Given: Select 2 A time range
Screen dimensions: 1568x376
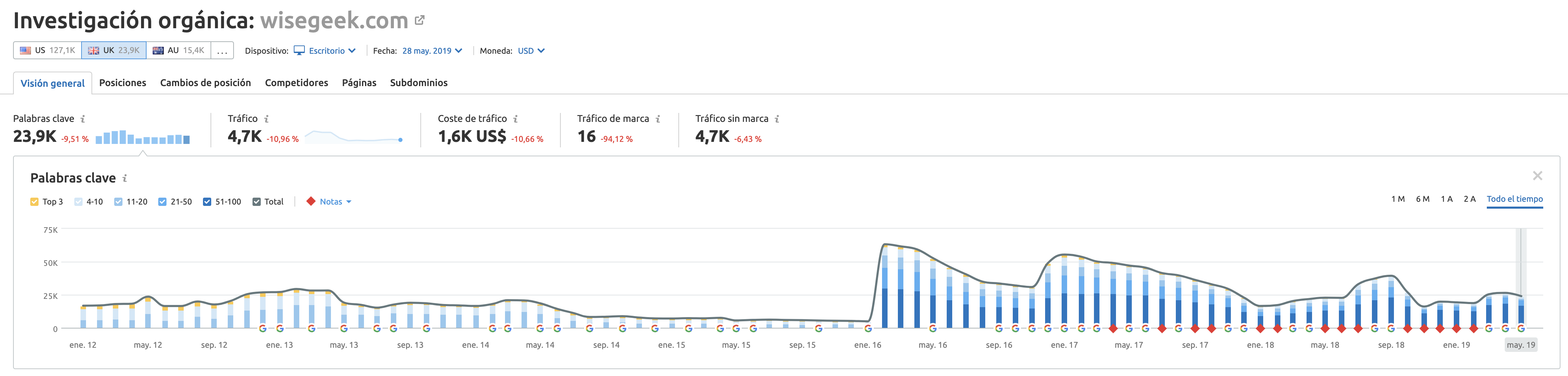Looking at the screenshot, I should pyautogui.click(x=1469, y=199).
